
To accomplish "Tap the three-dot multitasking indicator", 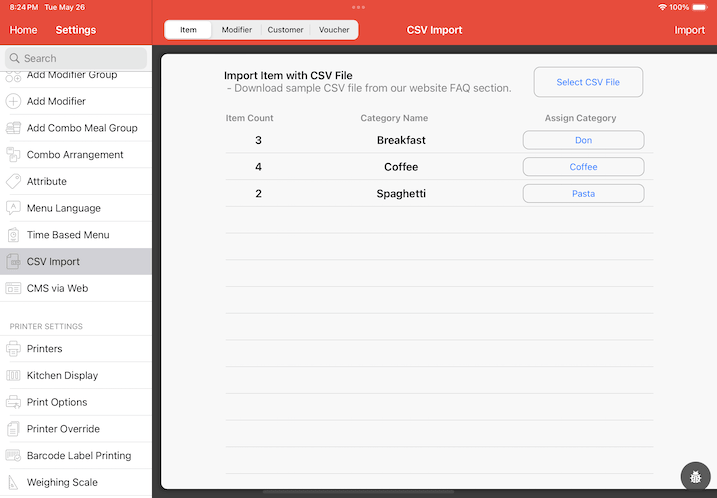I will click(358, 7).
